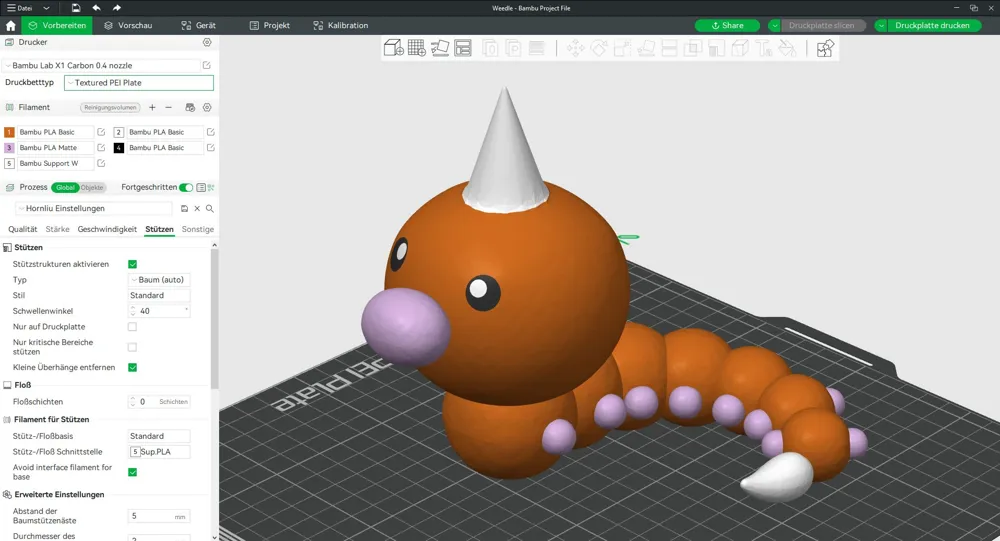
Task: Open the Geschwindigkeit settings tab
Action: [107, 229]
